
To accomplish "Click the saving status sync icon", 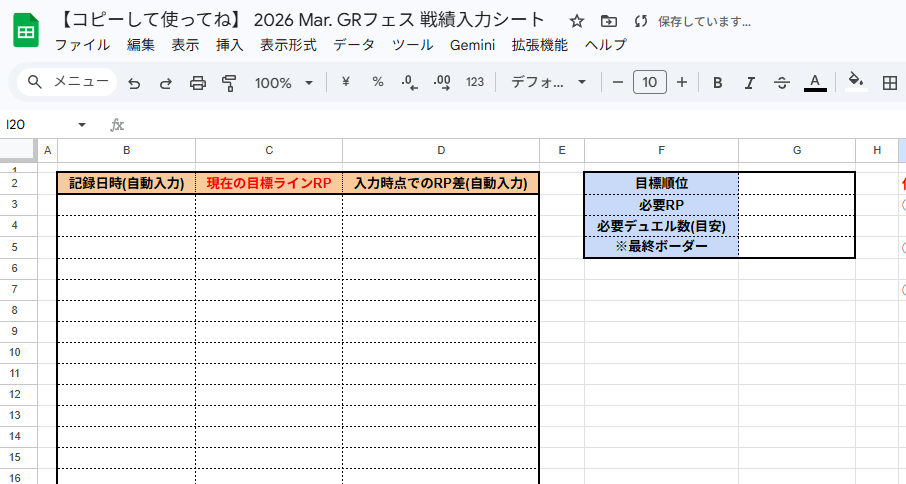I will [x=640, y=22].
